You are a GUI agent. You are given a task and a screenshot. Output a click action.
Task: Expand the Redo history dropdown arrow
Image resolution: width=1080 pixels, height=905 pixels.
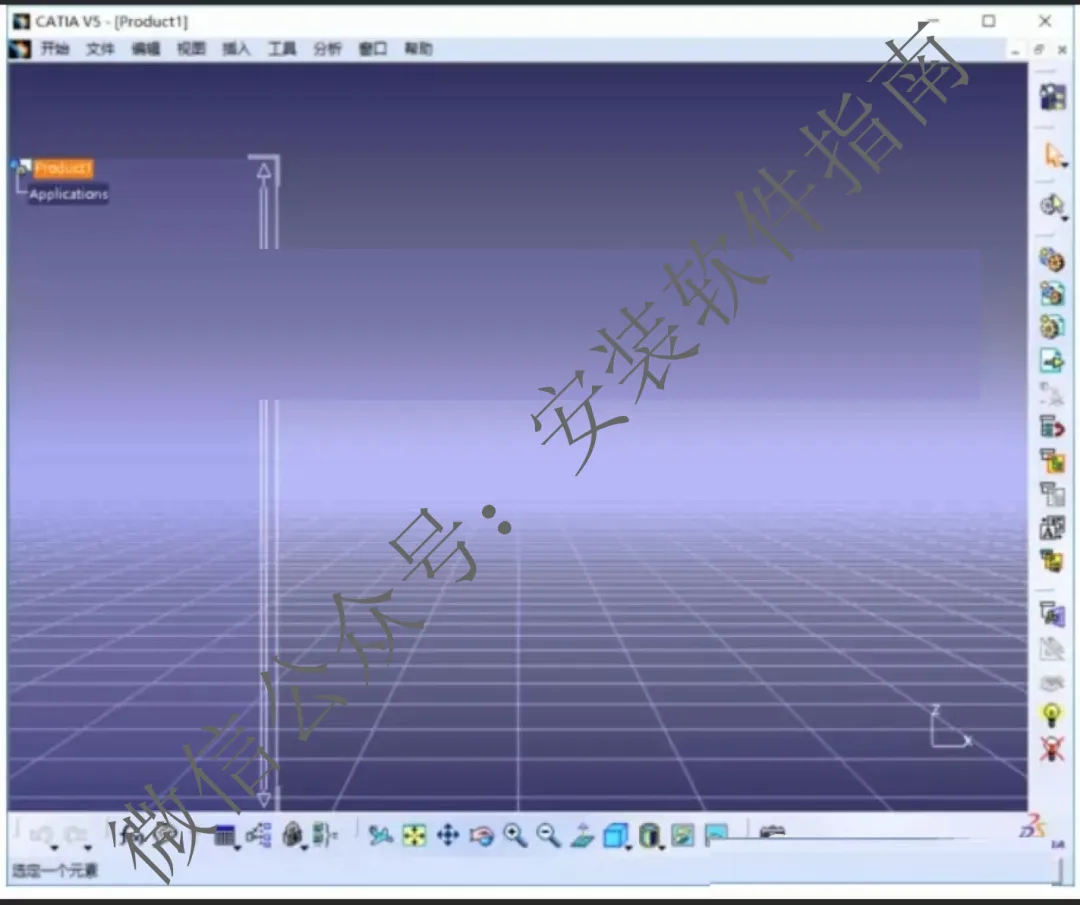(88, 848)
